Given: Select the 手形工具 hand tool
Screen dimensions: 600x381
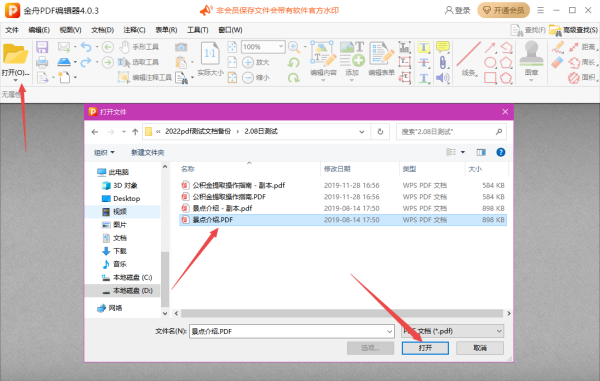Looking at the screenshot, I should click(139, 47).
